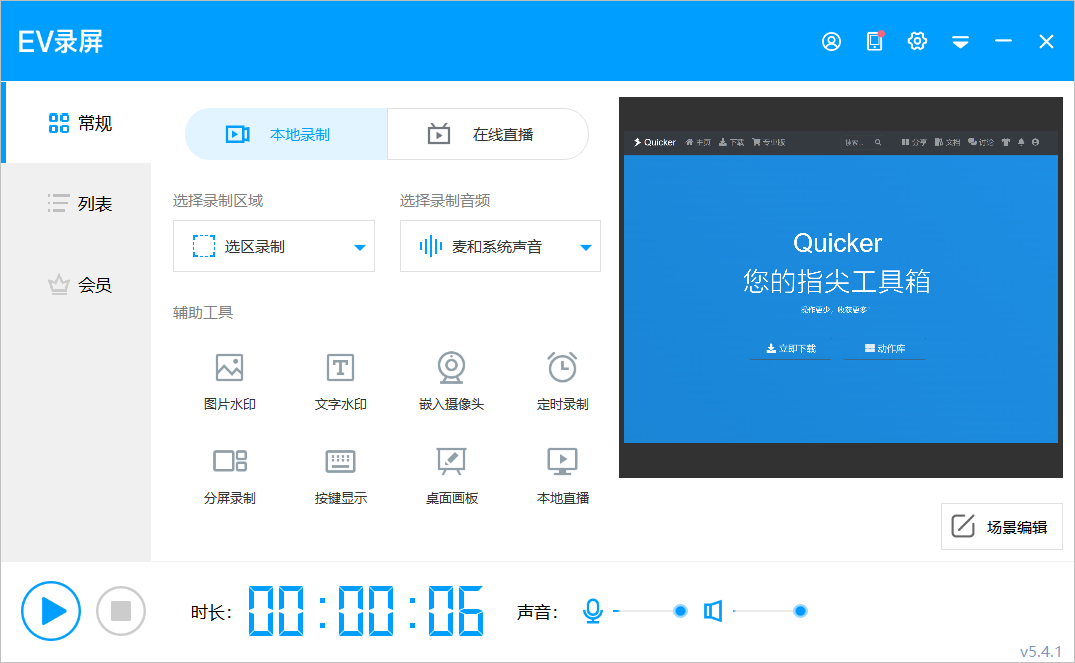Click the Quicker preview thumbnail

click(841, 287)
